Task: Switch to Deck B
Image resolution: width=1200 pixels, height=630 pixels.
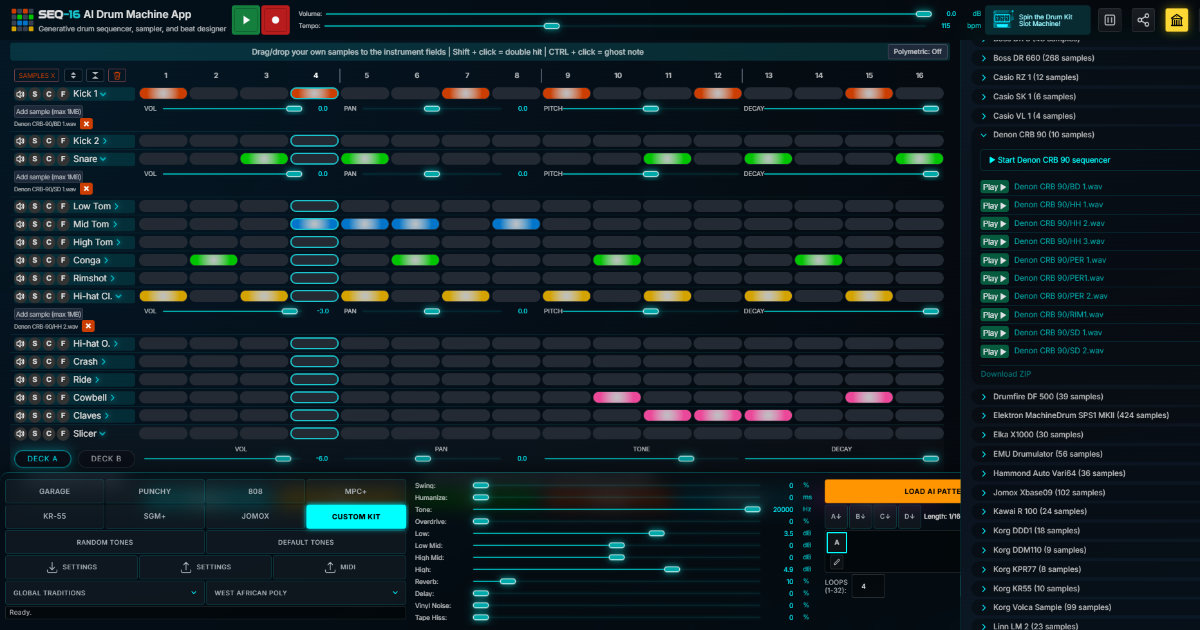Action: (106, 459)
